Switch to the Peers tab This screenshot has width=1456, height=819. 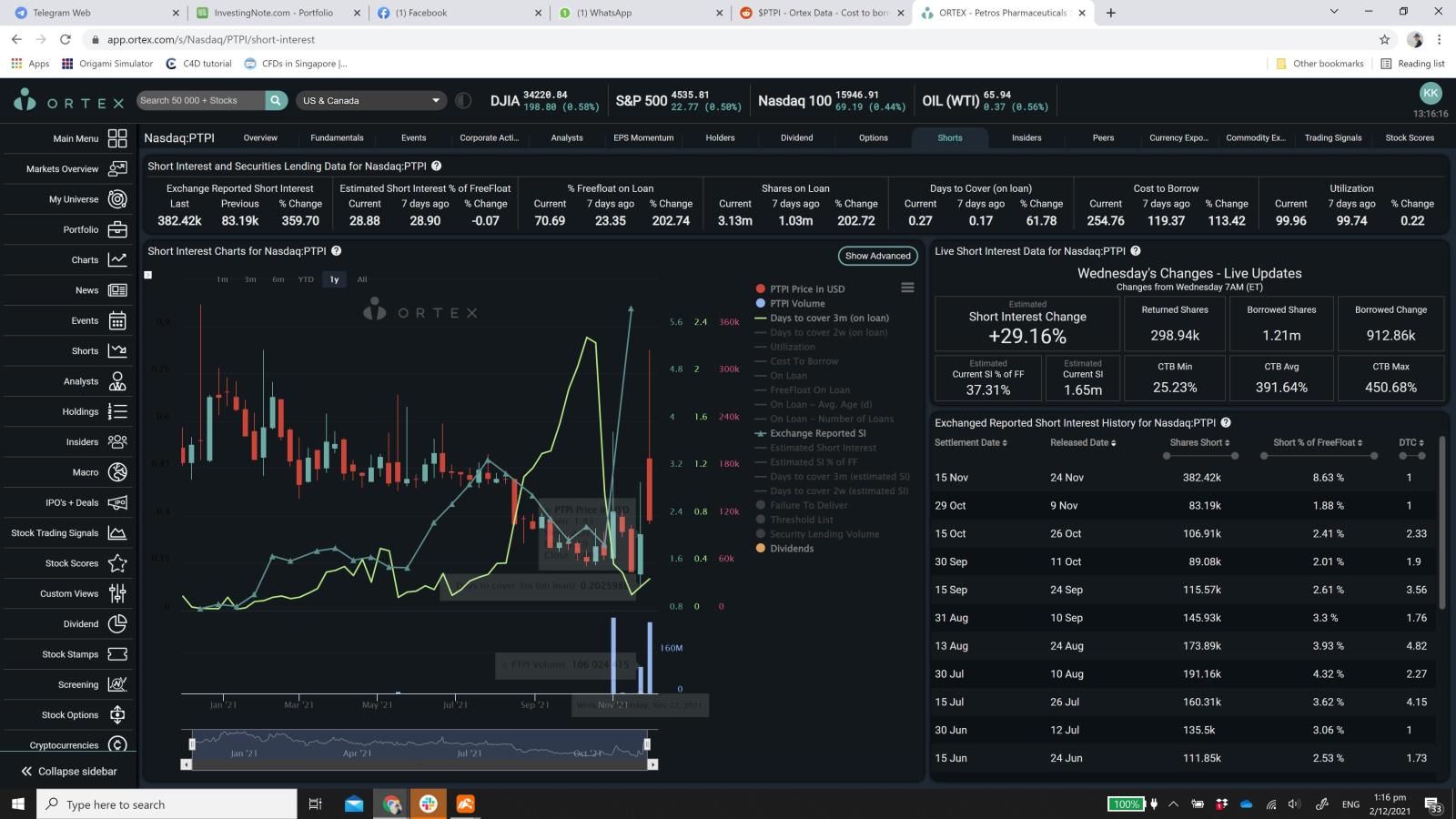(1103, 138)
